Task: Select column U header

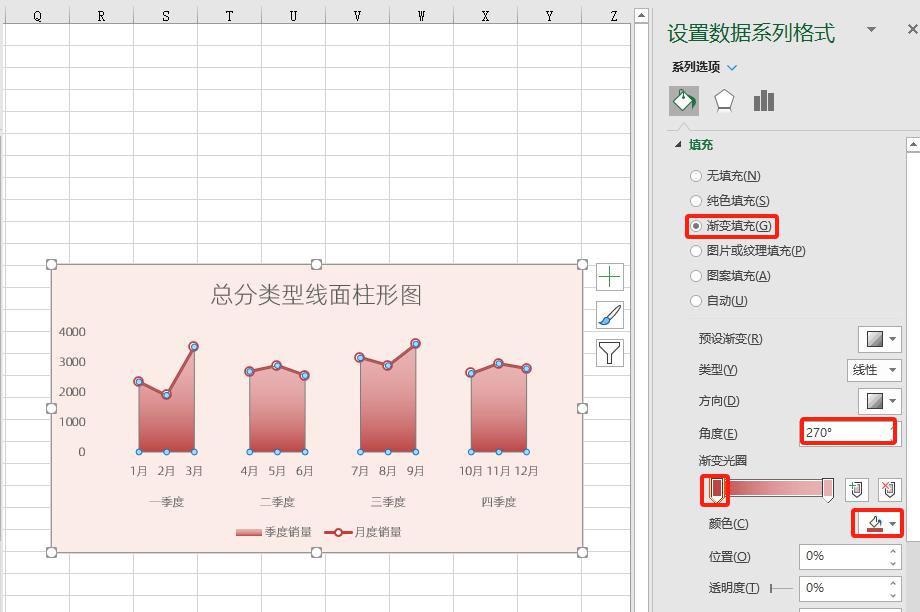Action: click(293, 16)
